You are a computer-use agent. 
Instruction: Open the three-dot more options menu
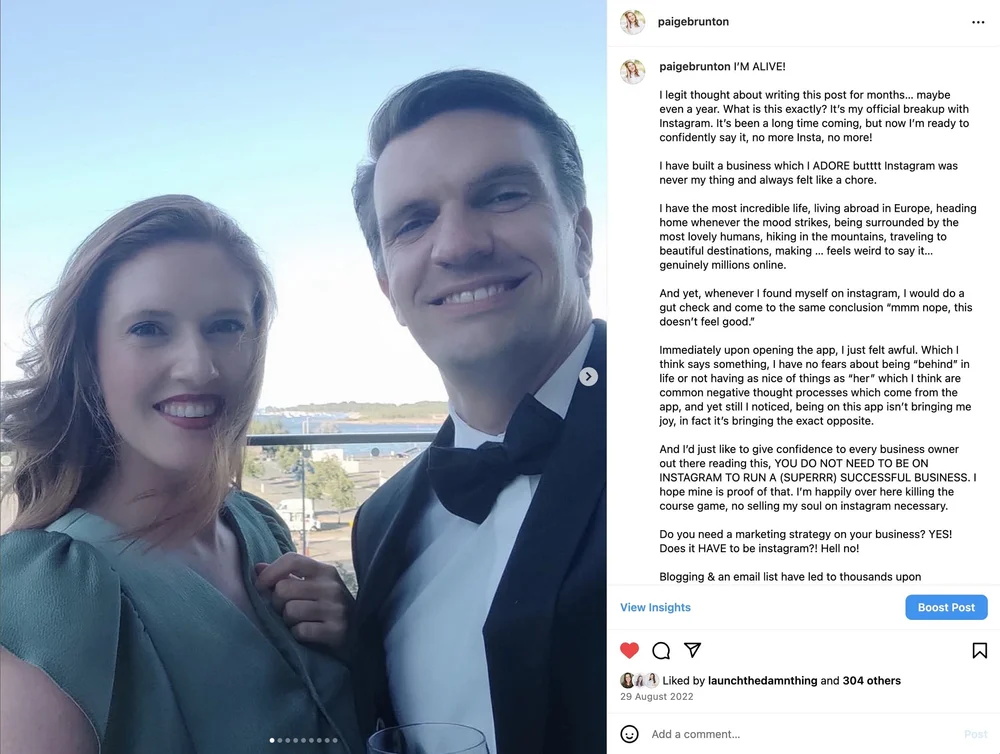point(978,22)
